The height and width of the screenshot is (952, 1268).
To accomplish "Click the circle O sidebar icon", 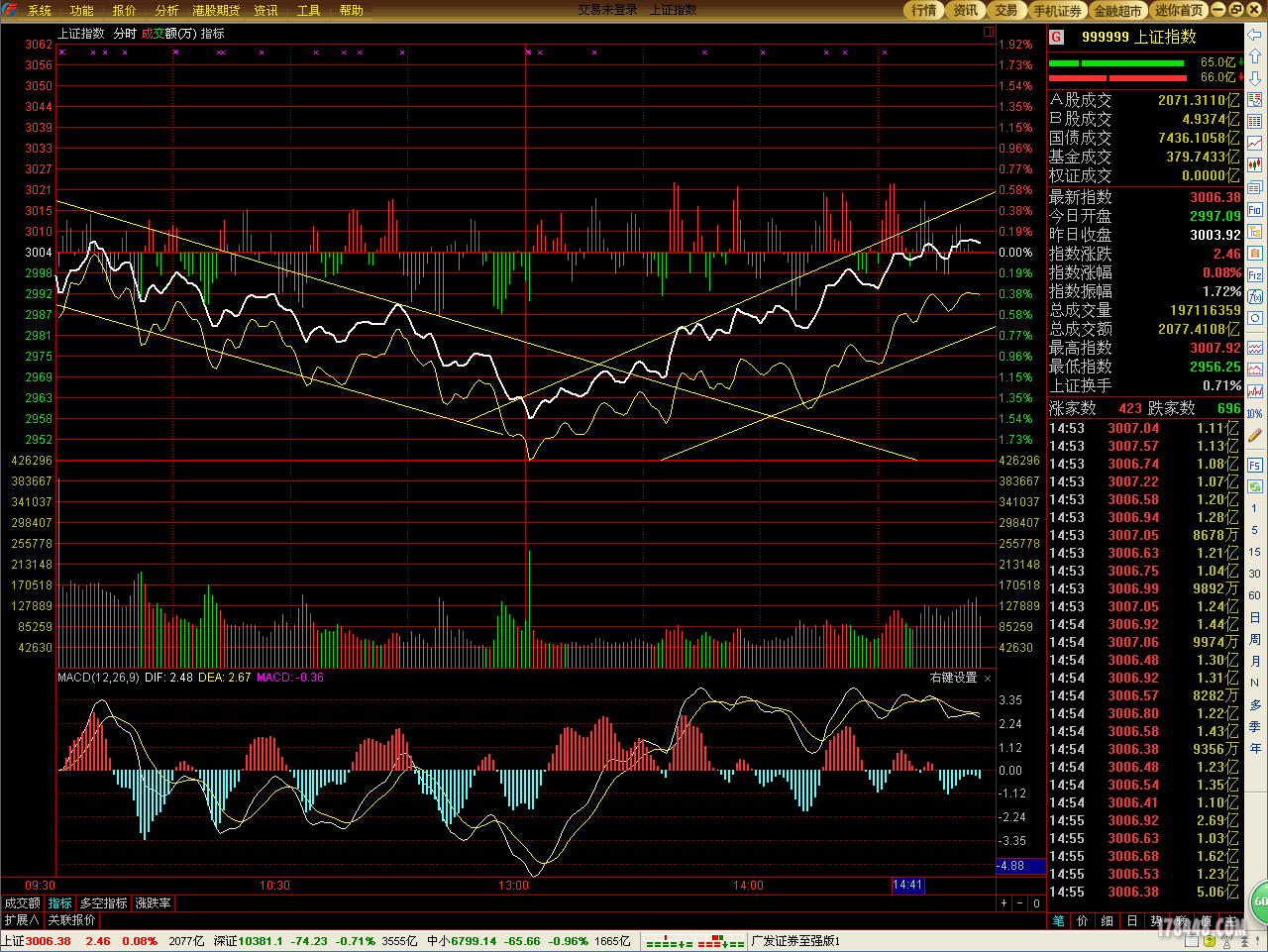I will [x=1255, y=318].
